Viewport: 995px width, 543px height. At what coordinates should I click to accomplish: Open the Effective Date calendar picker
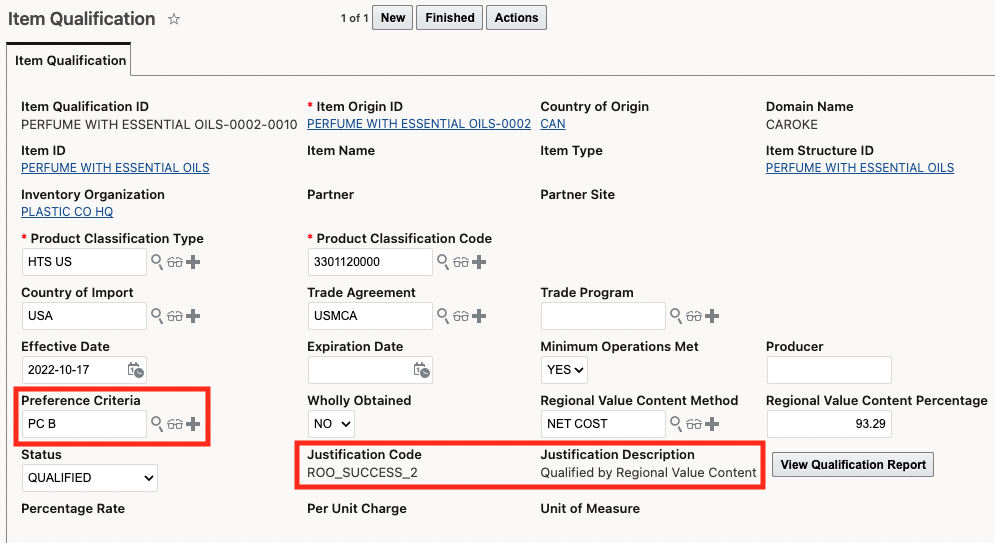coord(136,370)
